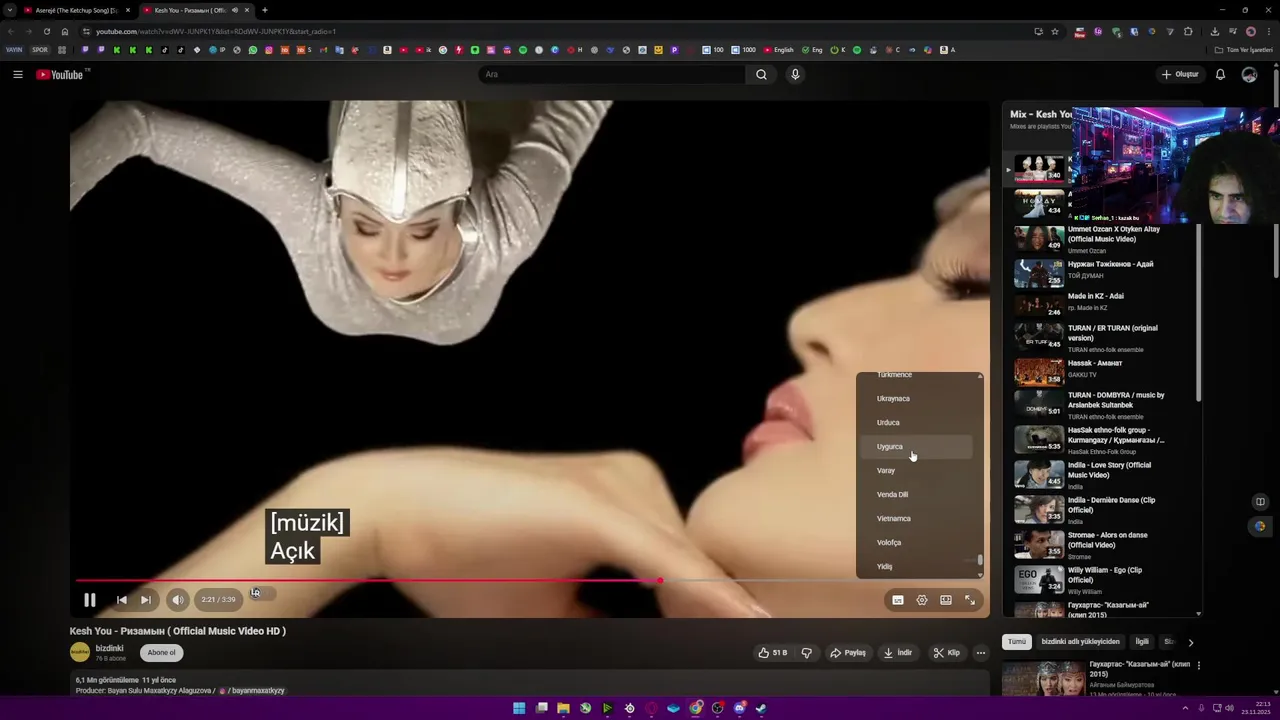The image size is (1280, 720).
Task: Open the Oluştur create menu
Action: coord(1180,74)
